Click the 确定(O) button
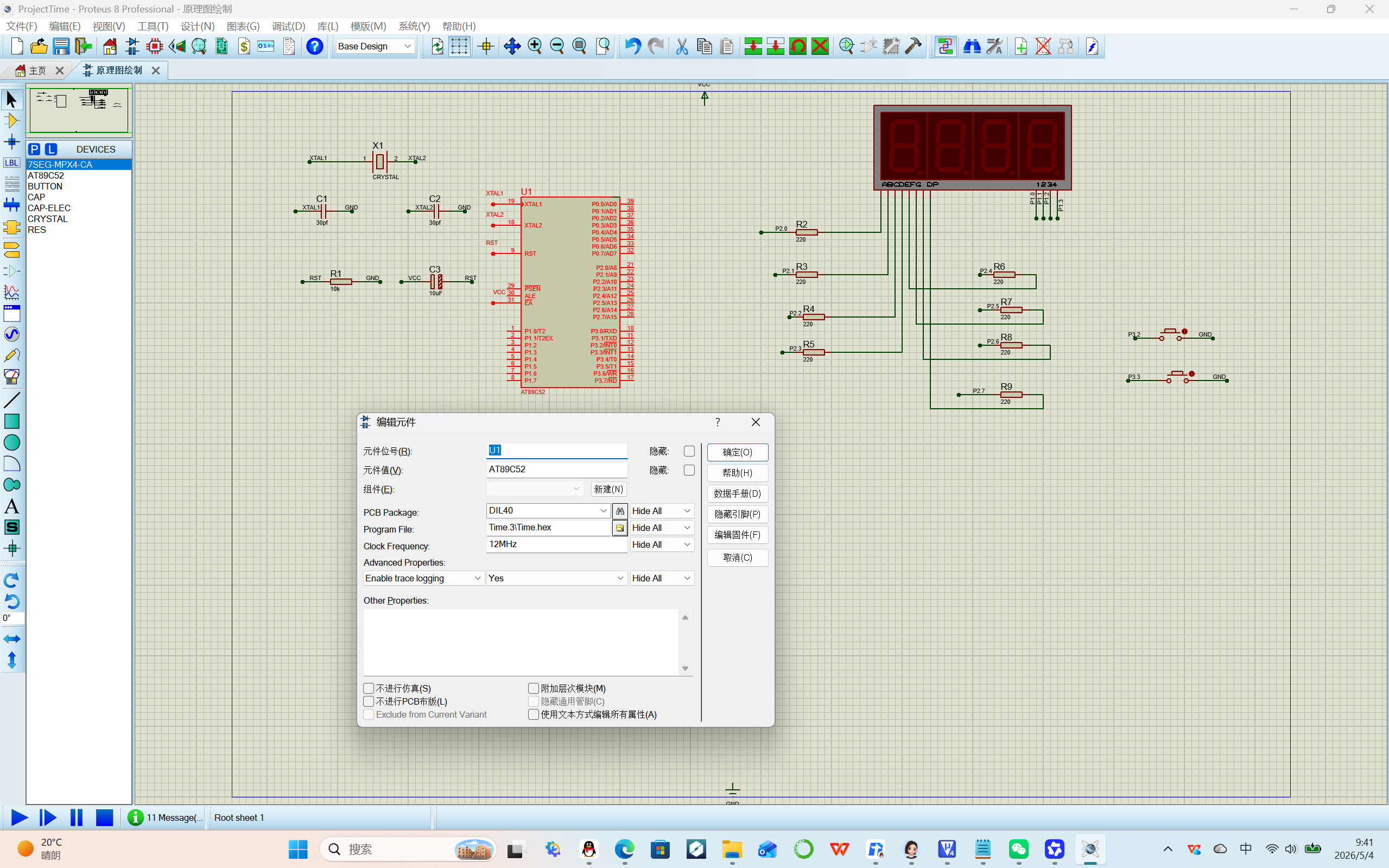 [x=737, y=452]
